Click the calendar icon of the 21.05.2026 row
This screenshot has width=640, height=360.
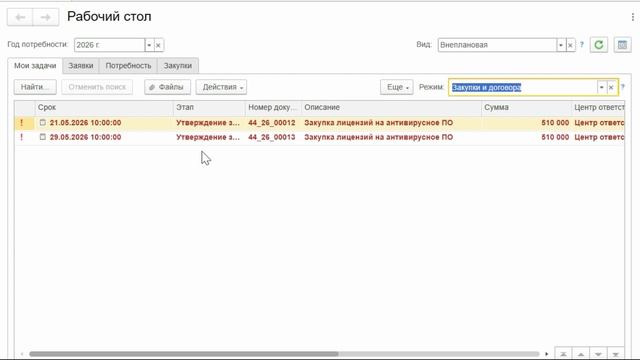tap(42, 122)
